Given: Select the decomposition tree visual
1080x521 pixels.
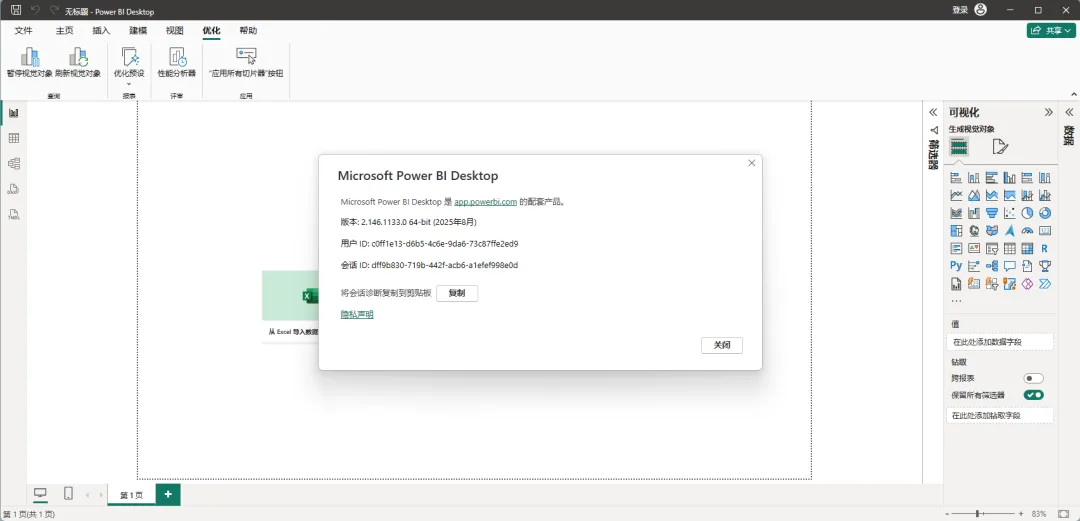Looking at the screenshot, I should point(992,266).
